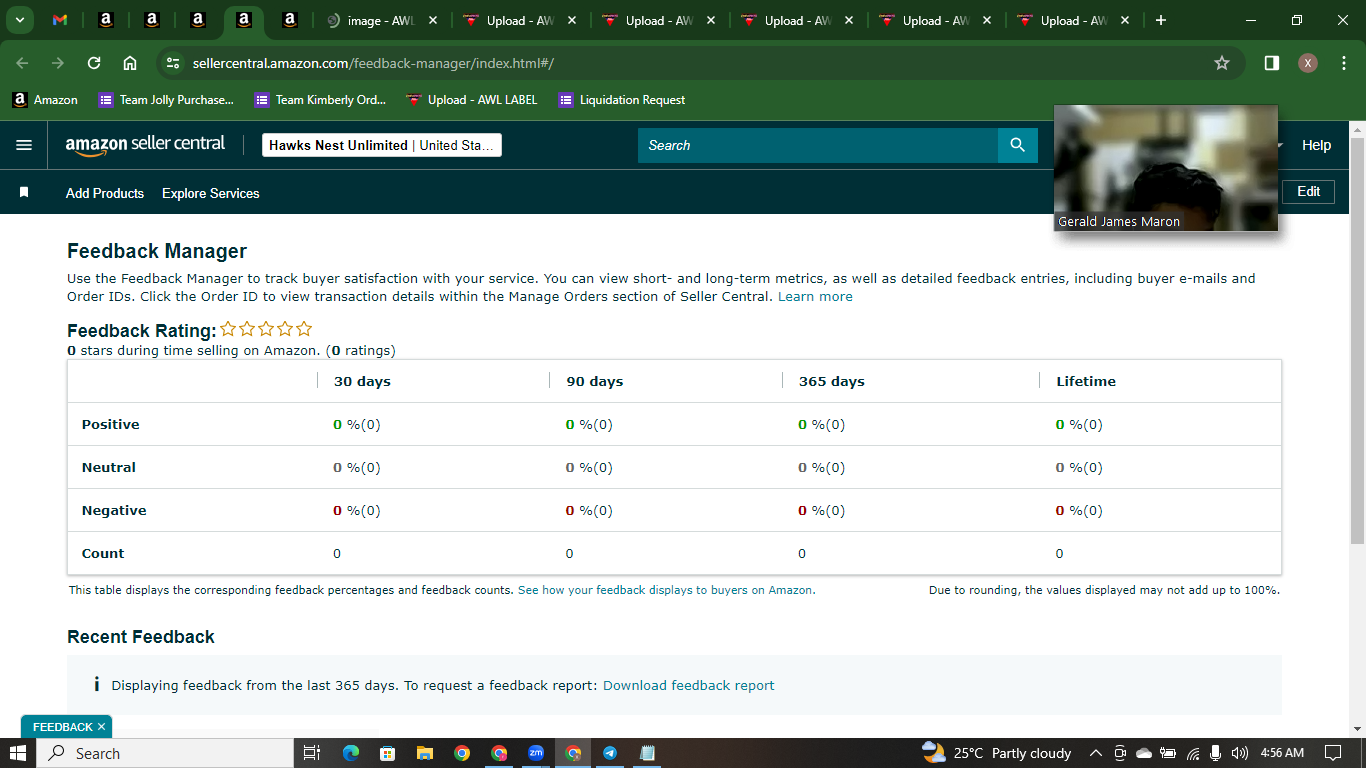Open Explore Services
Image resolution: width=1366 pixels, height=768 pixels.
211,193
